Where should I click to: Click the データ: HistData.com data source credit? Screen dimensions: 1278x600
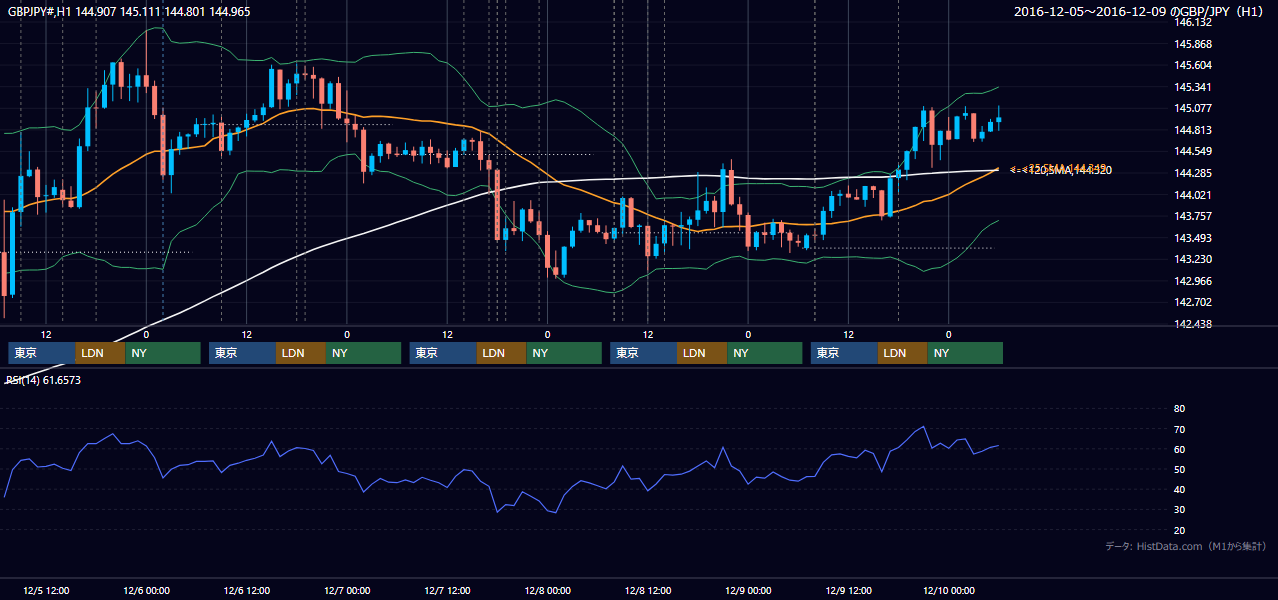1186,546
